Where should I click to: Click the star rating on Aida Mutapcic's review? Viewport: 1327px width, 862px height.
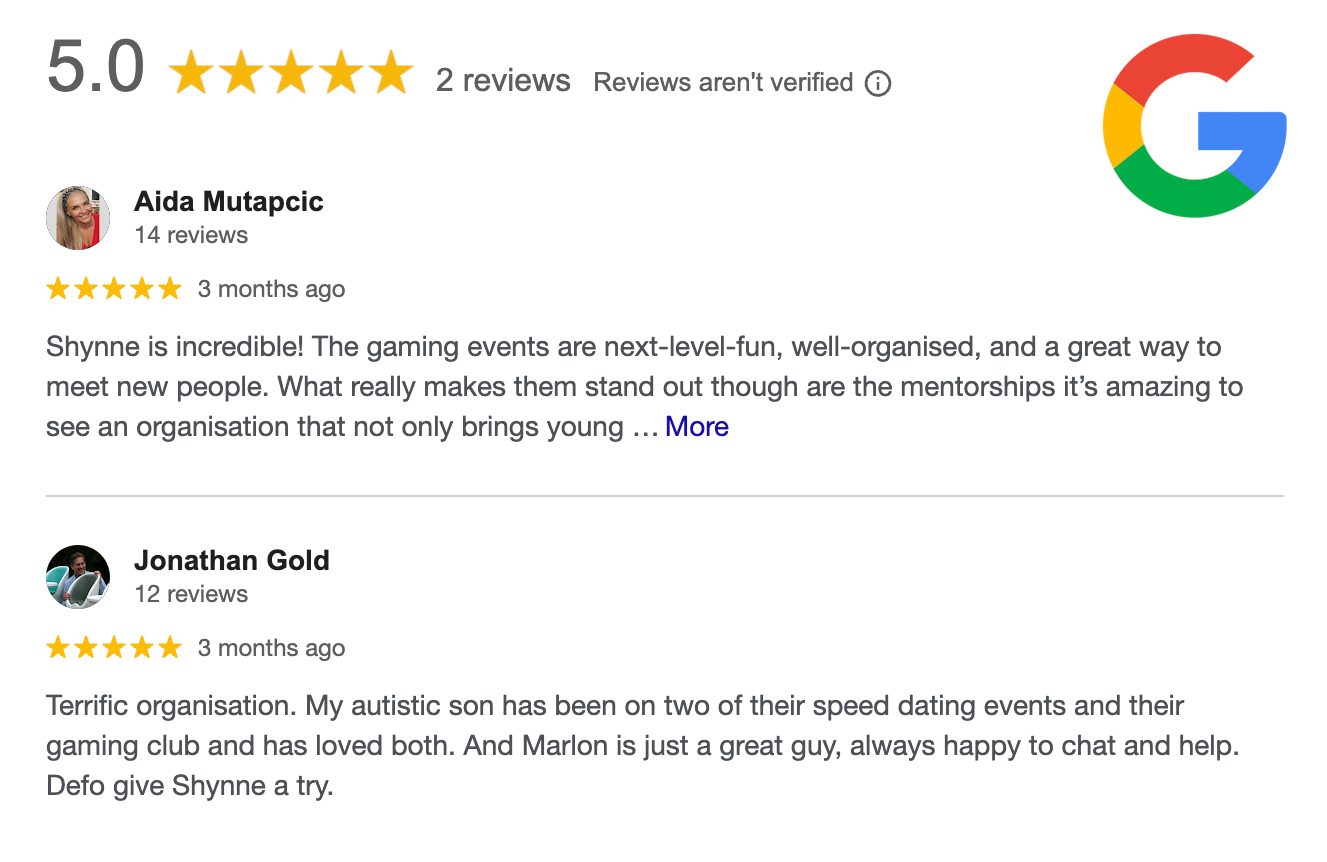pos(114,289)
